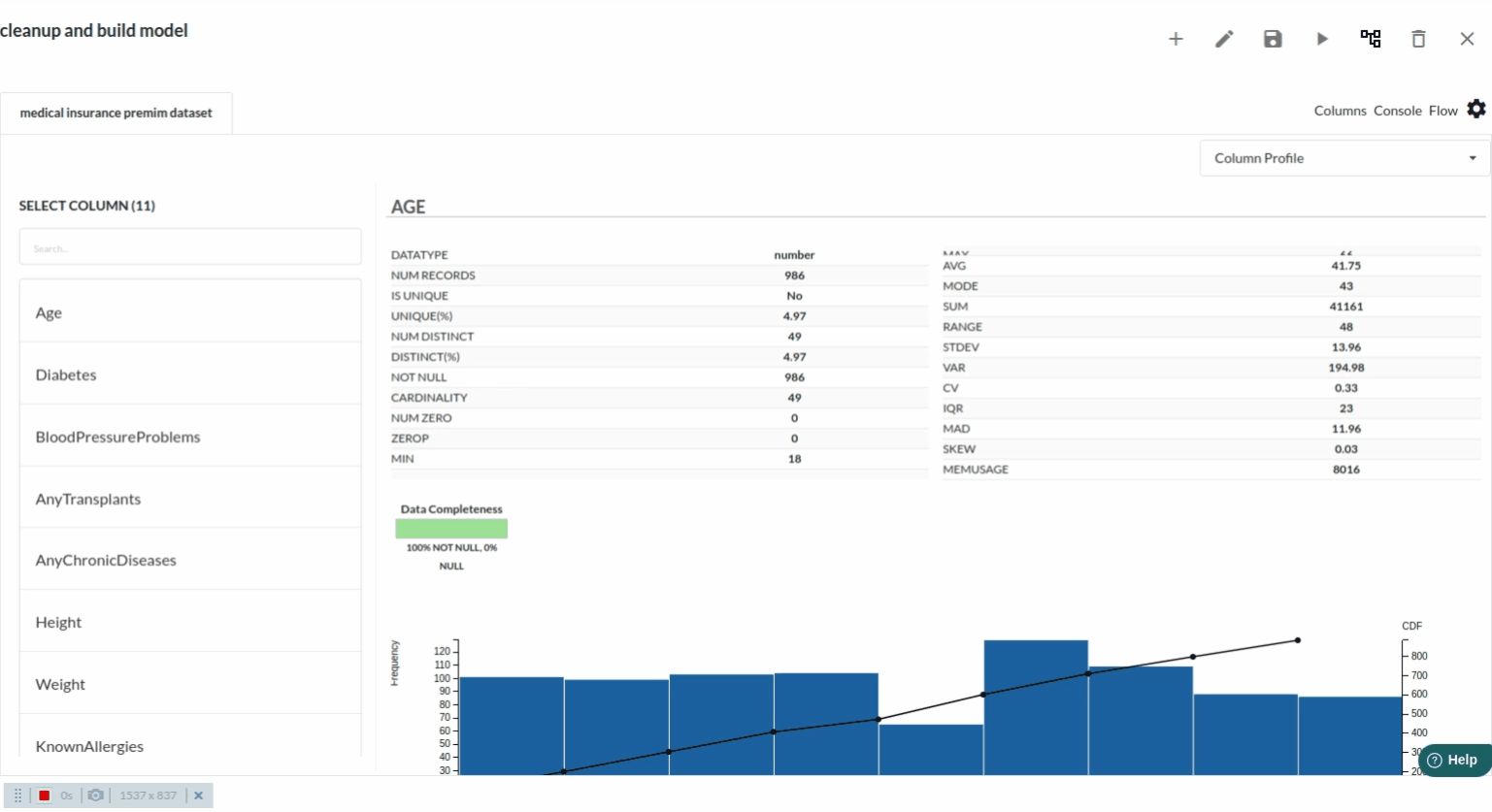Open settings with the gear icon
The width and height of the screenshot is (1492, 812).
[1476, 109]
